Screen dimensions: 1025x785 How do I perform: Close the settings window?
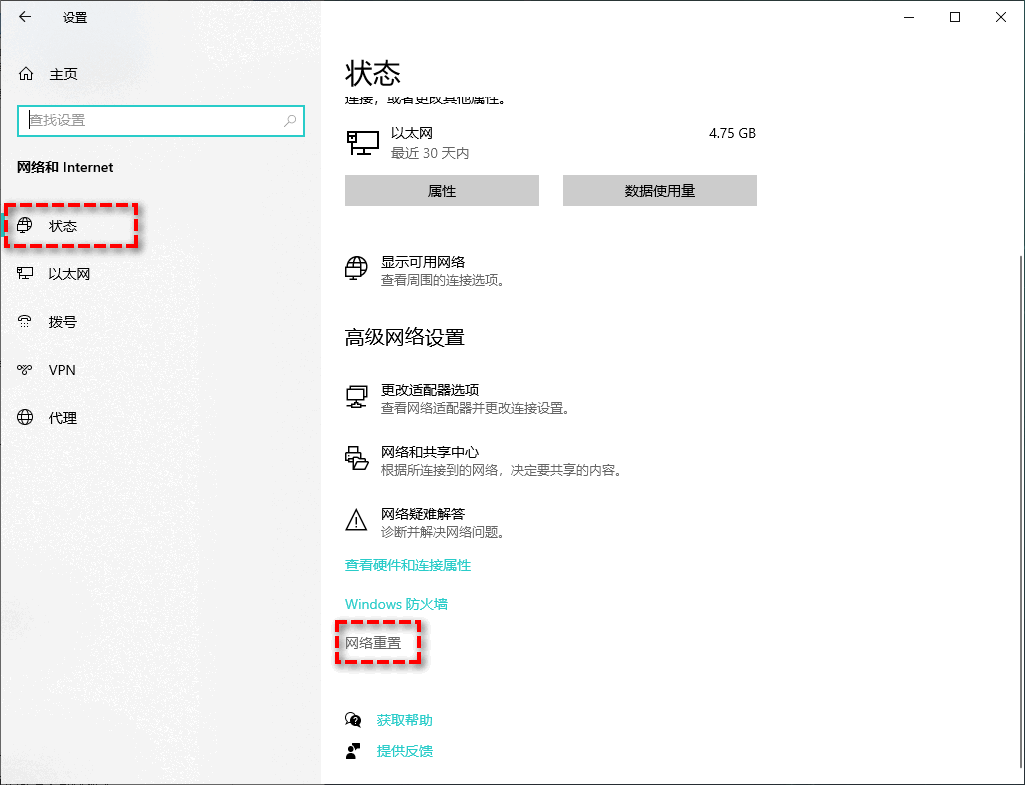coord(1001,17)
